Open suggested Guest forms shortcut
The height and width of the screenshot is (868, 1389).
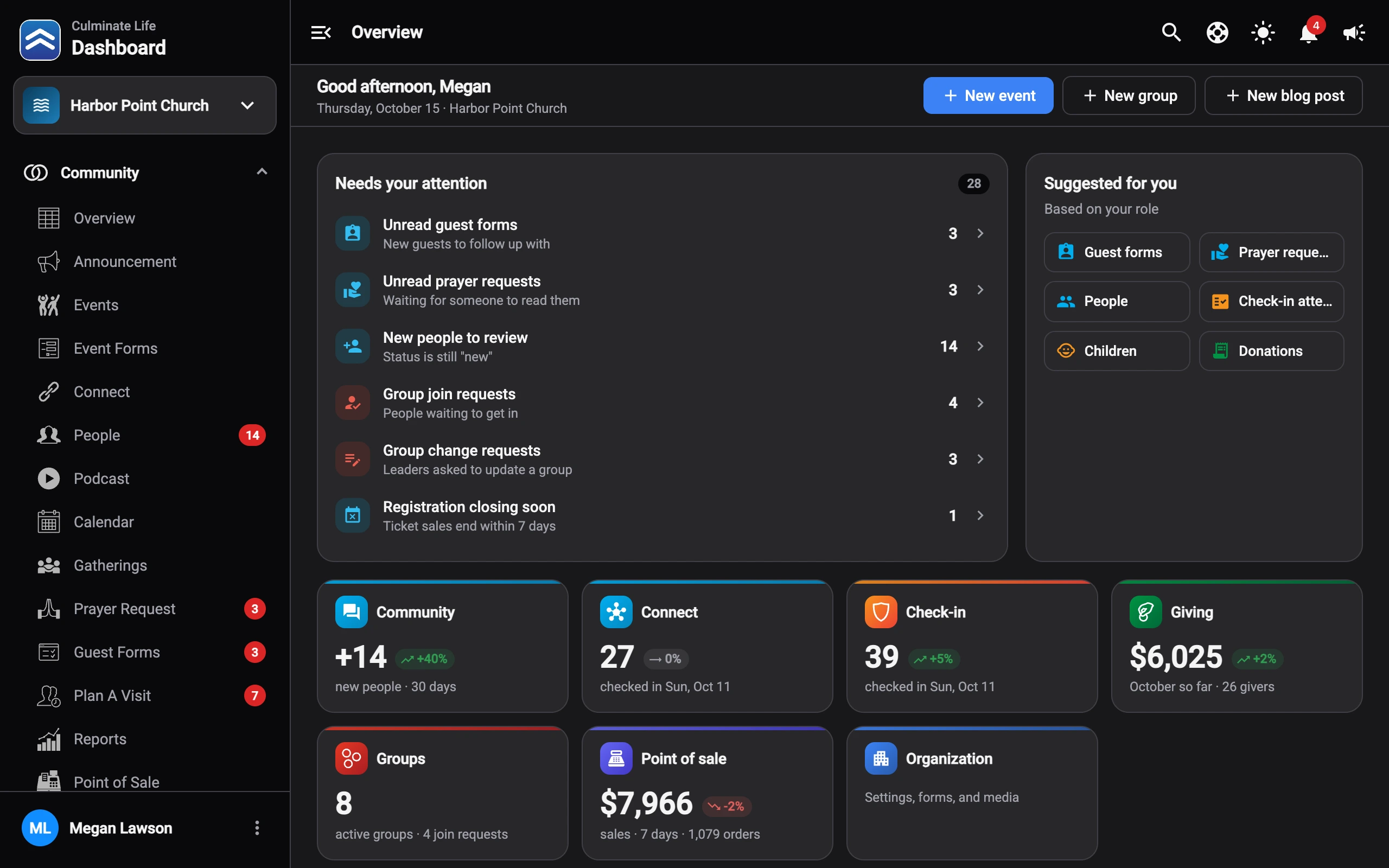click(x=1117, y=252)
